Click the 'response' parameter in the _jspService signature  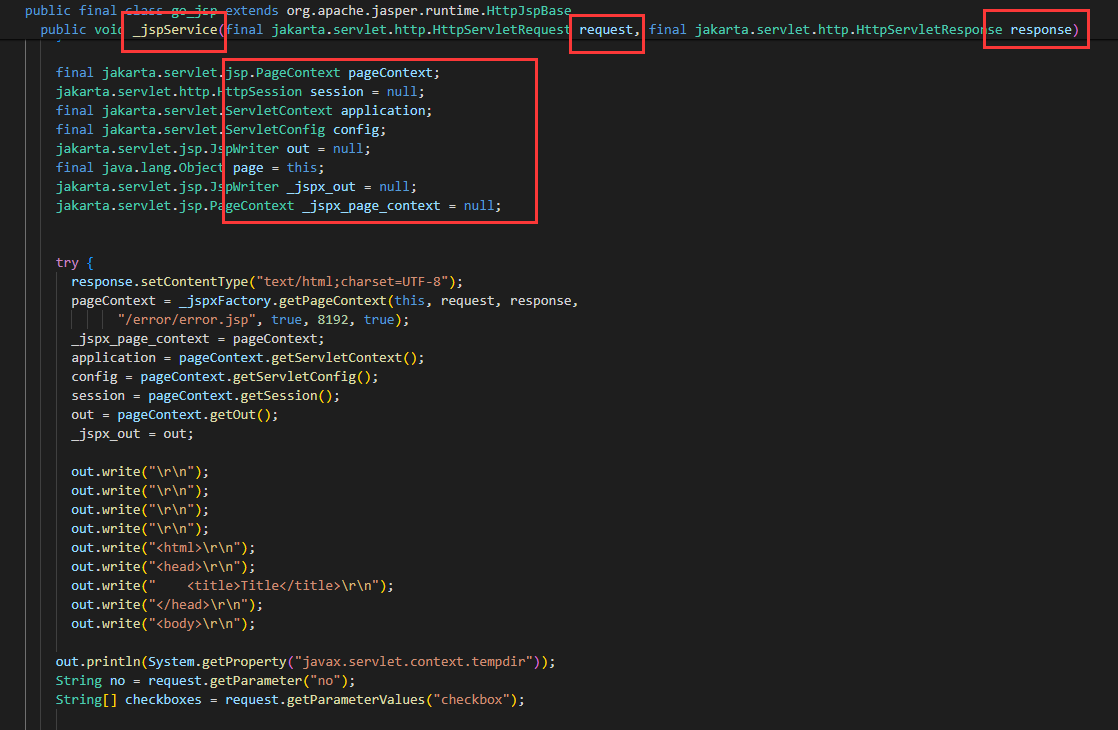pos(1041,30)
